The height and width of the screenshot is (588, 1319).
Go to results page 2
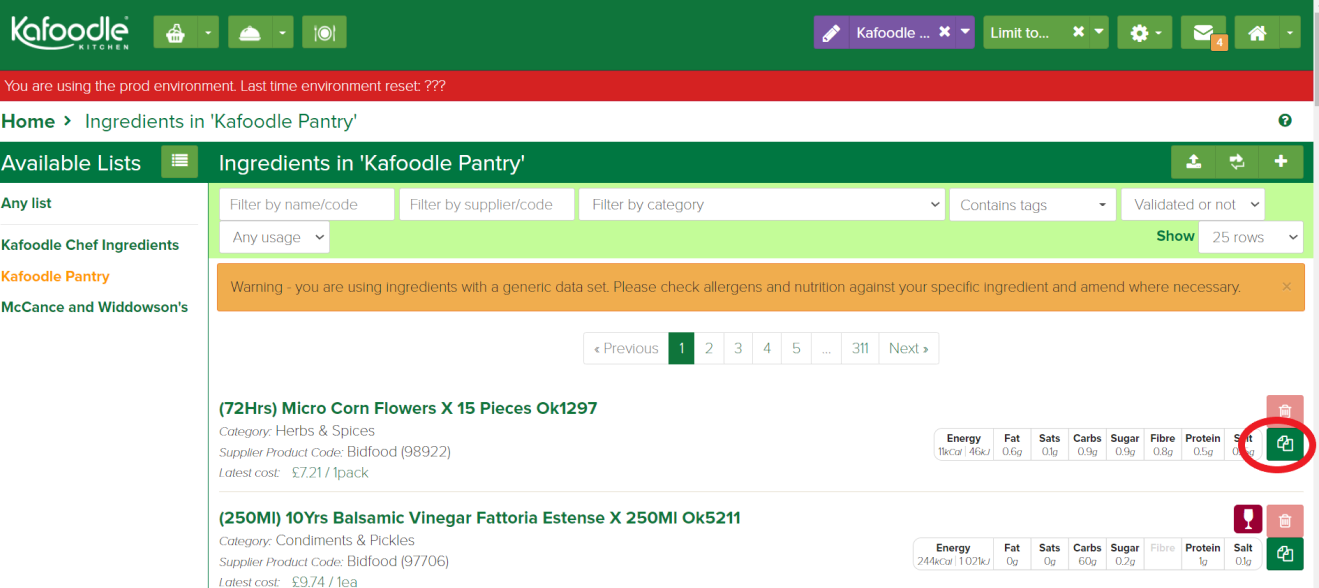point(709,348)
